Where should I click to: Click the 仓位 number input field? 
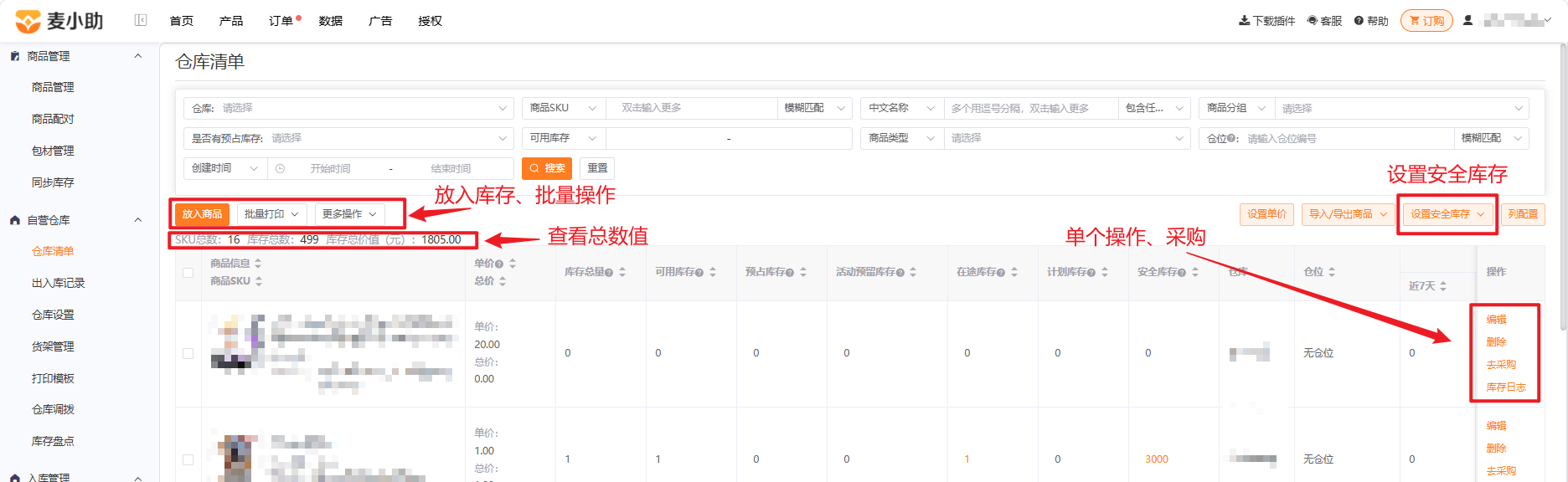(x=1347, y=138)
